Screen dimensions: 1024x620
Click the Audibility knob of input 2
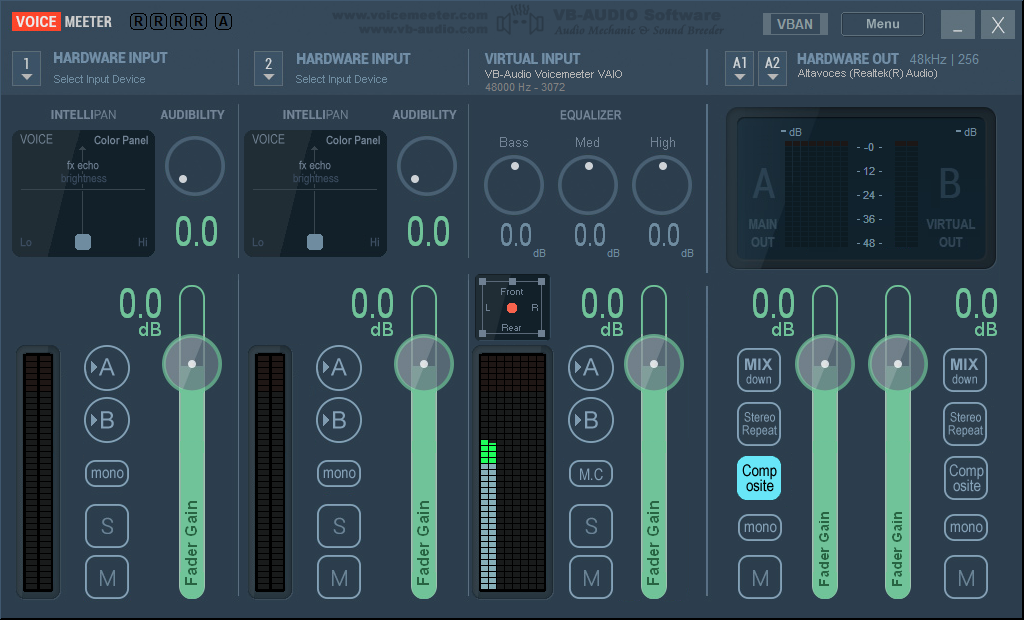(x=426, y=166)
